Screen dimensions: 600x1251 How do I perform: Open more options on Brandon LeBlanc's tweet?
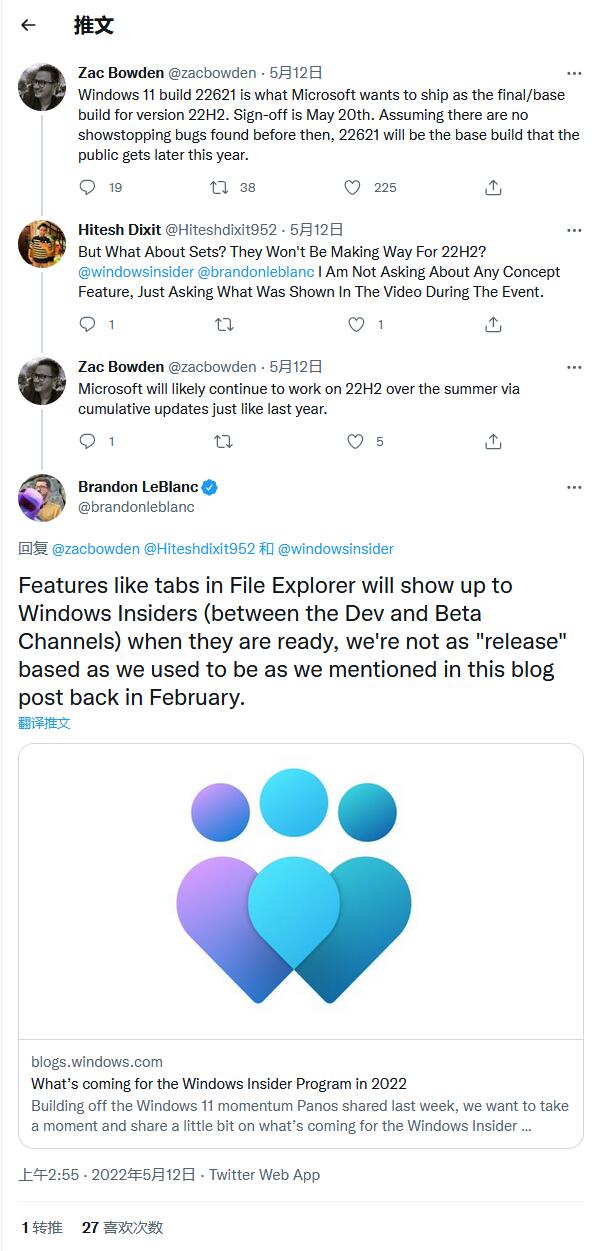click(x=574, y=487)
